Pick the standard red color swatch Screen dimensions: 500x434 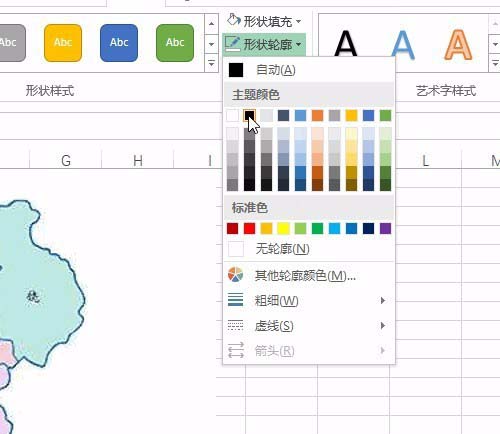249,229
